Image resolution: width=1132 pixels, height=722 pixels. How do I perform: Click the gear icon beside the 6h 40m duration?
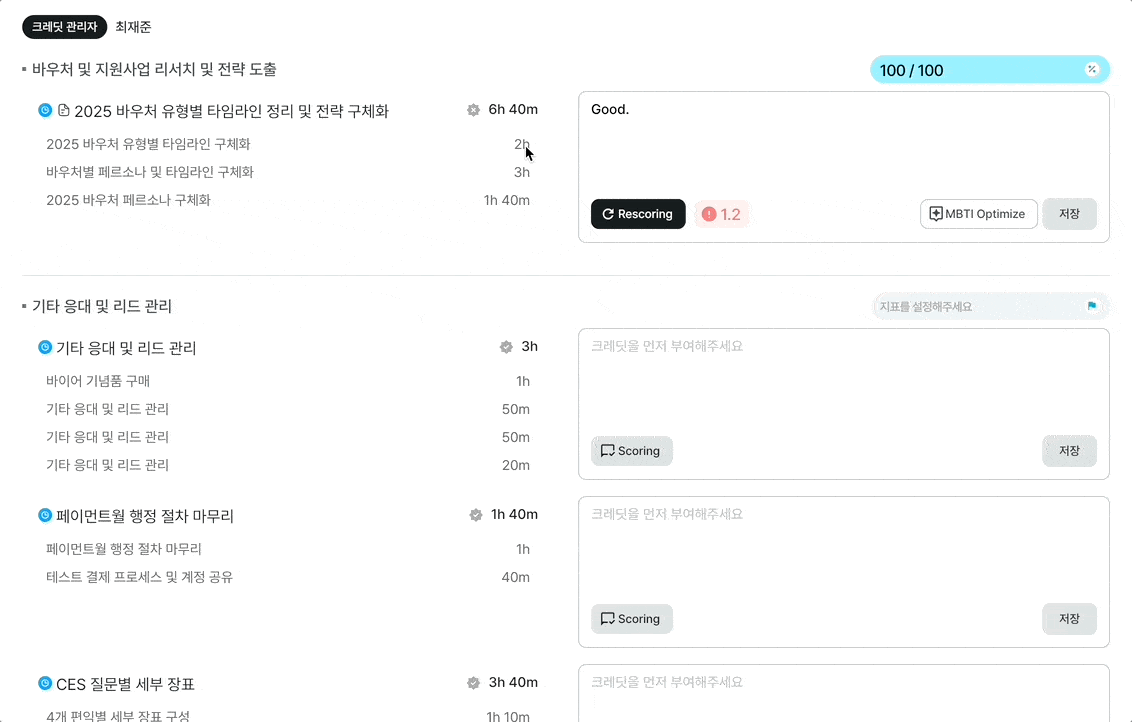[x=472, y=110]
